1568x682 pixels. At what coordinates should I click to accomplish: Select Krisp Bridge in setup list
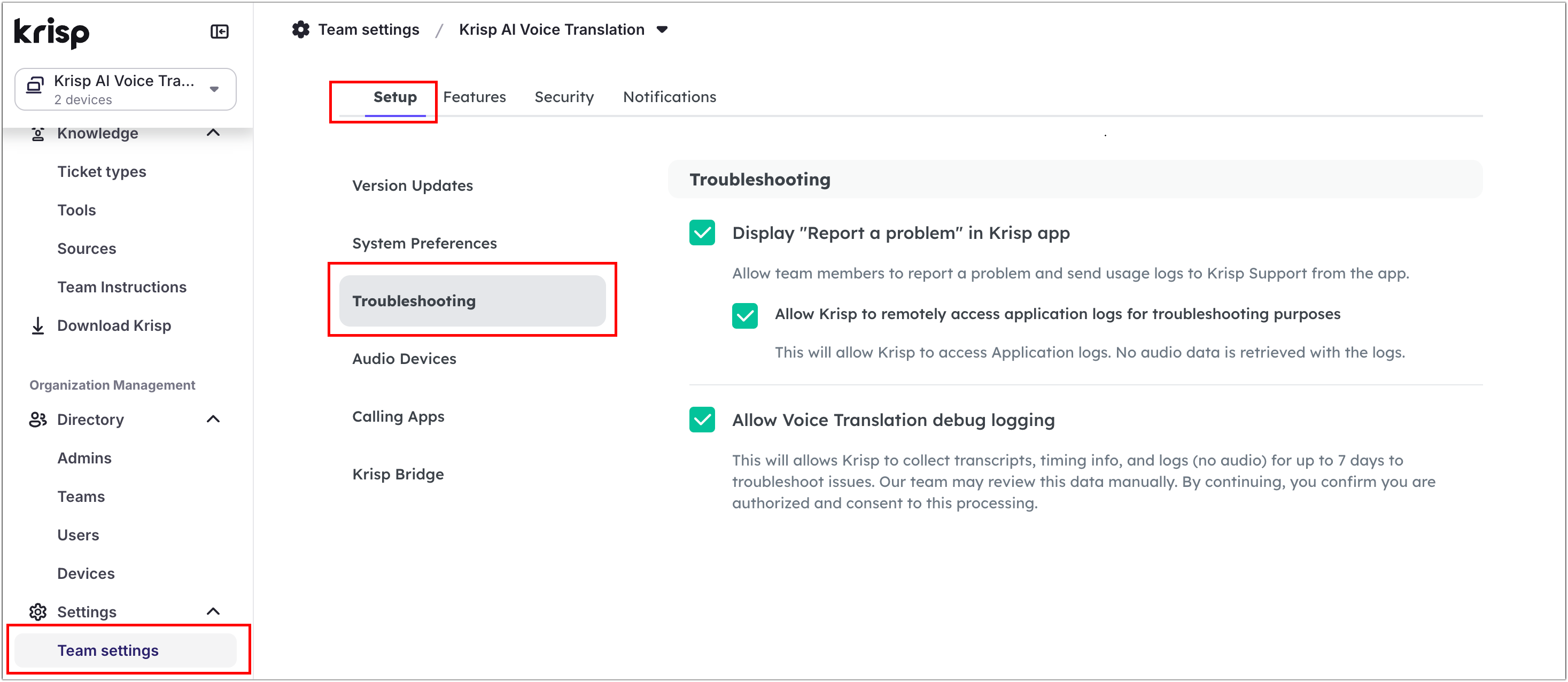tap(398, 474)
